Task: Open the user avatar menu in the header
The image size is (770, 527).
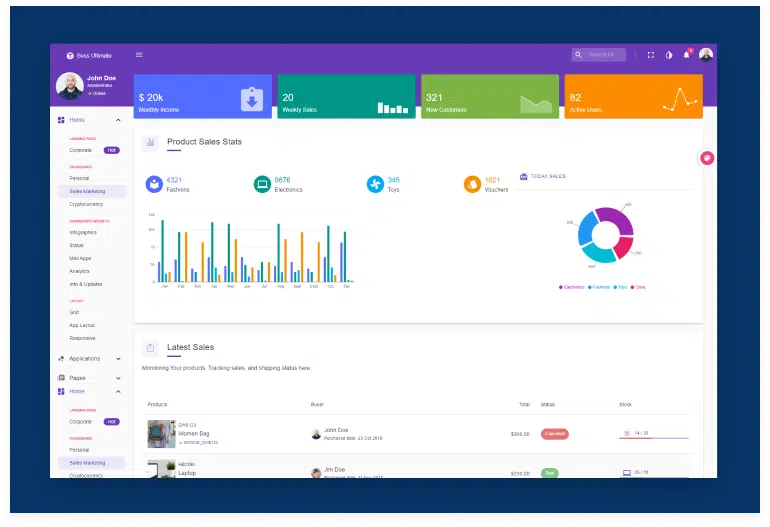Action: pyautogui.click(x=706, y=55)
